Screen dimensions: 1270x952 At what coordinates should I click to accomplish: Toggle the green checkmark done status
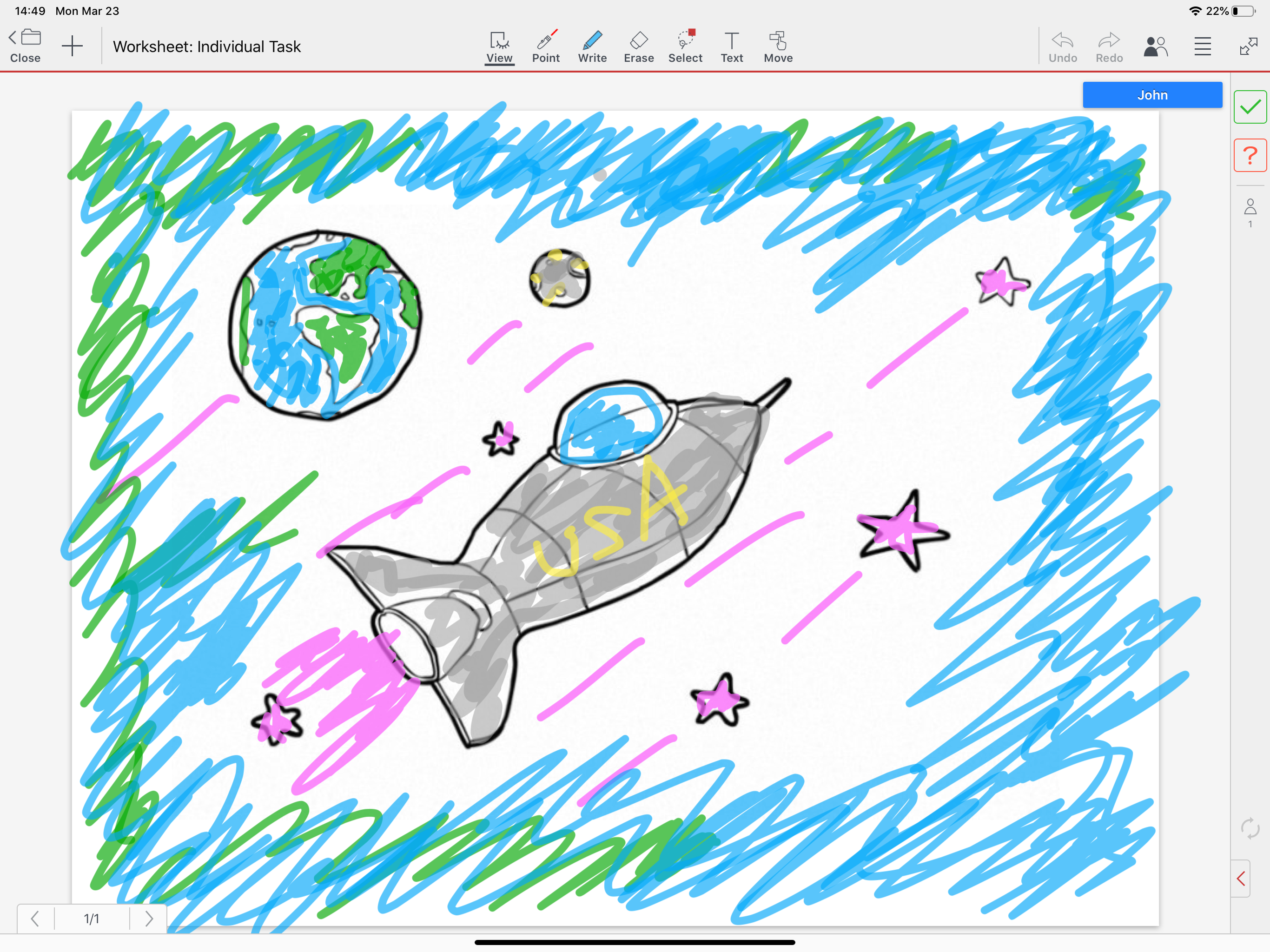1250,107
